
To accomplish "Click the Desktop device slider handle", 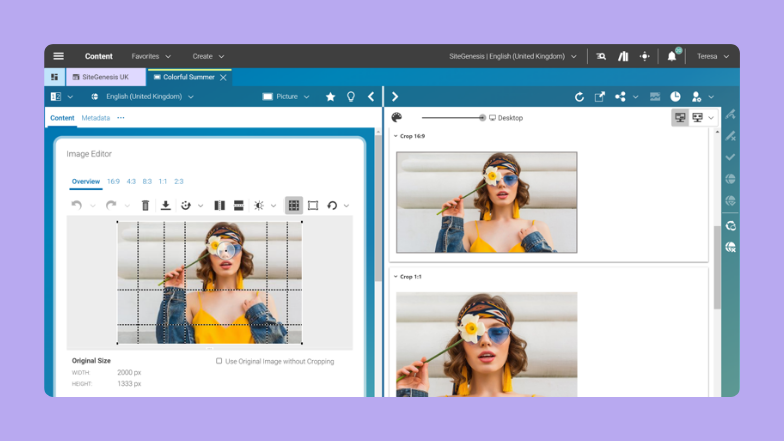I will click(x=482, y=118).
